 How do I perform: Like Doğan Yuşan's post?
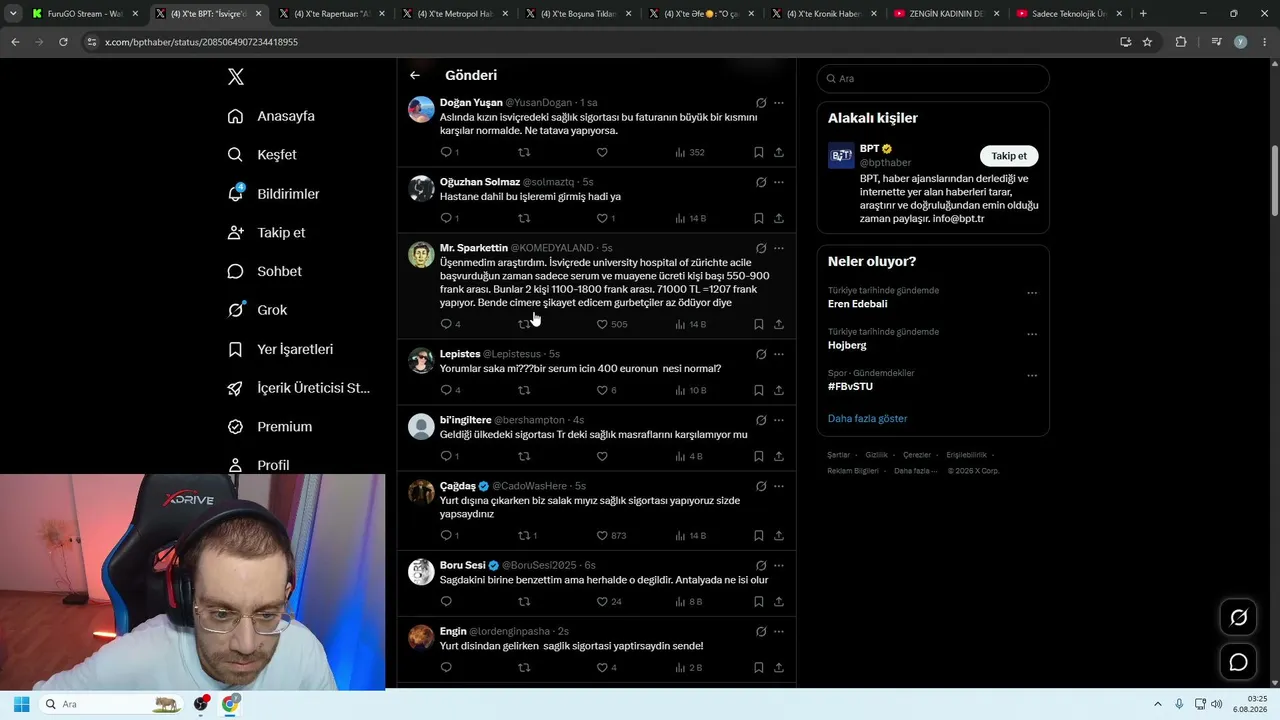(x=602, y=152)
